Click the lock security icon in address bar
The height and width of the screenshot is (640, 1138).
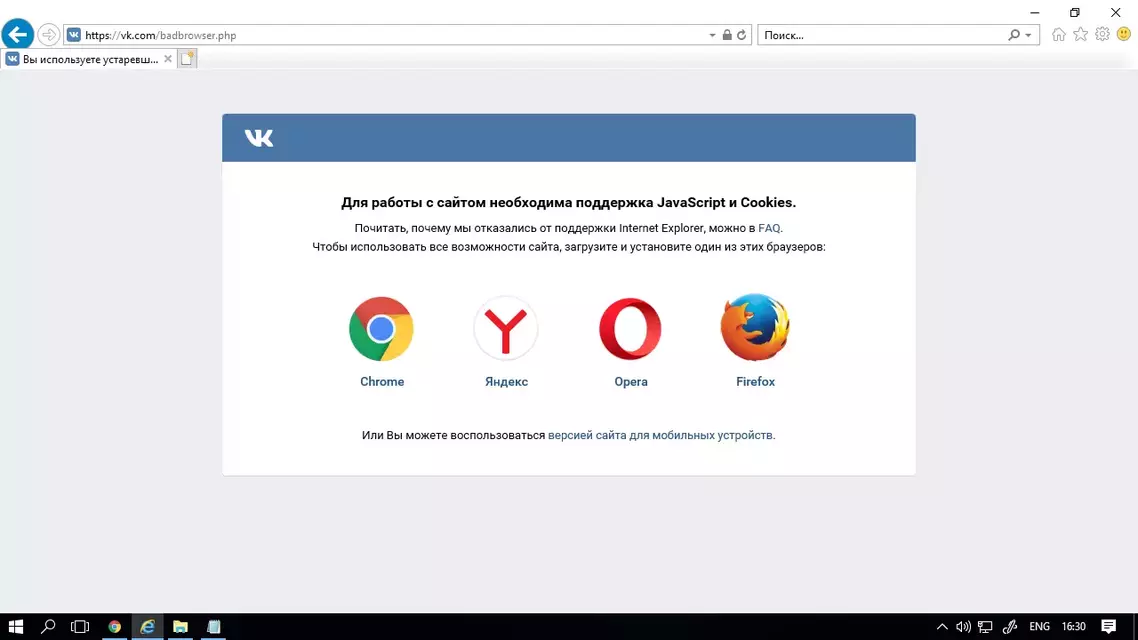(727, 35)
